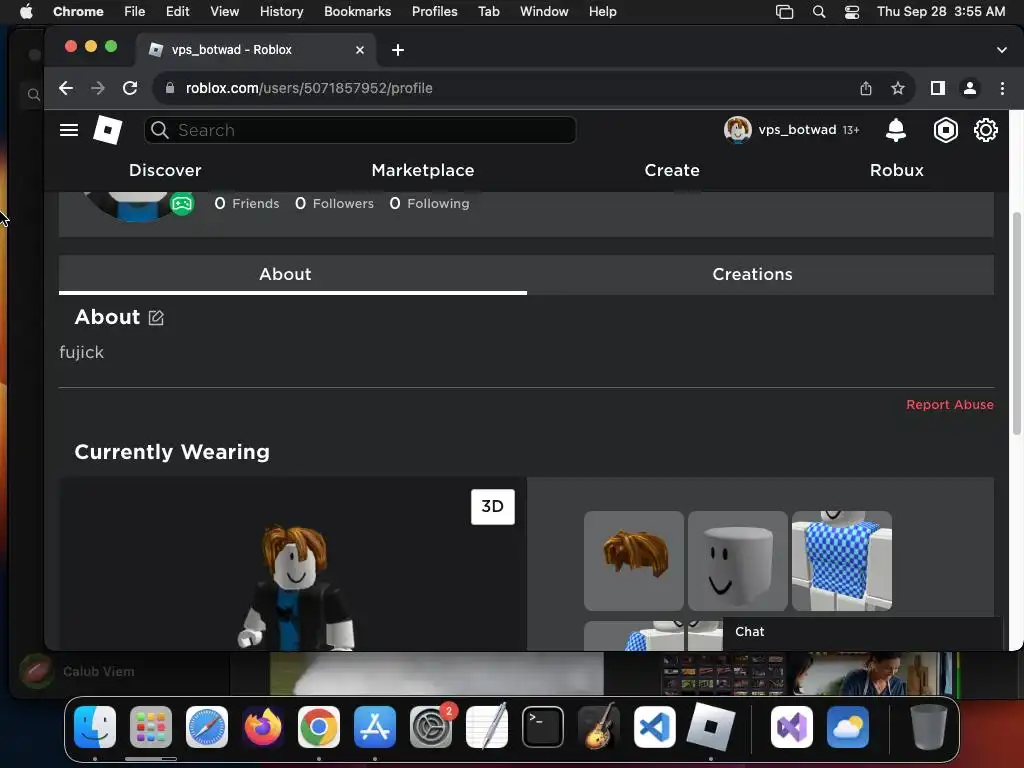View the 0 Friends list
The image size is (1024, 768).
(247, 204)
